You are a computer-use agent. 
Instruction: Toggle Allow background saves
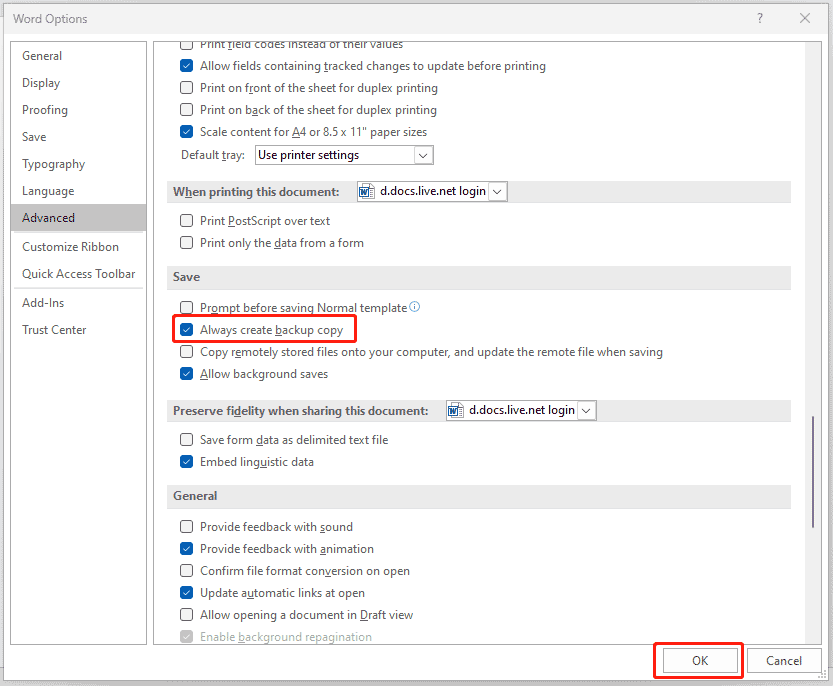coord(186,374)
